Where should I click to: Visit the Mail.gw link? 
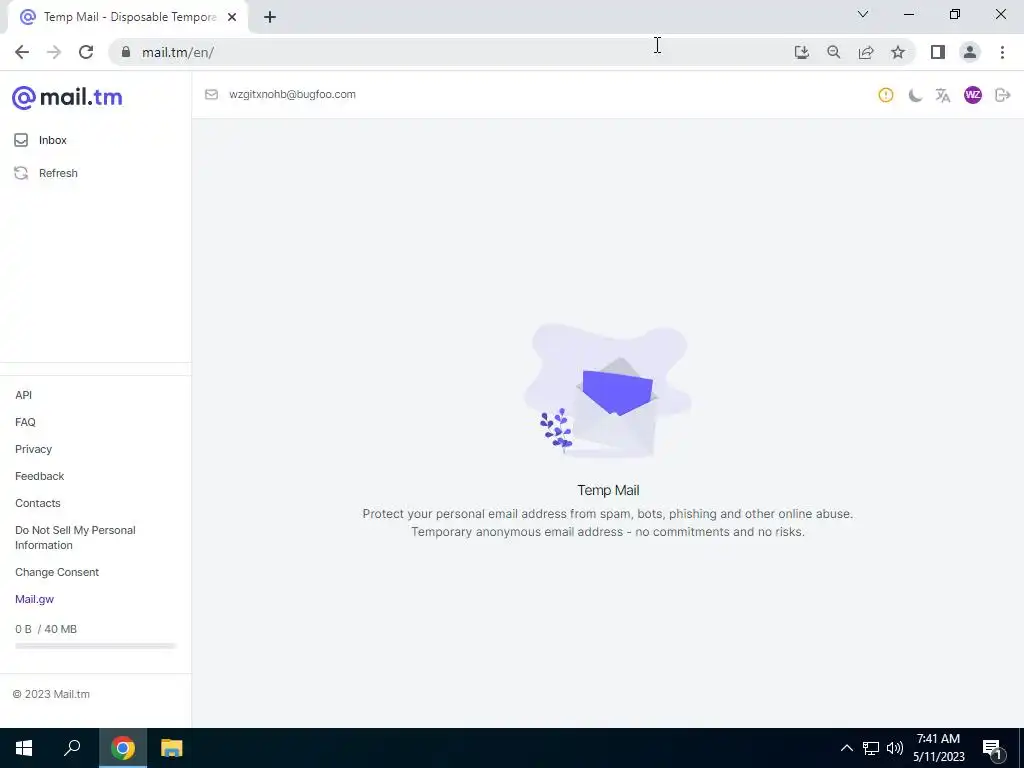tap(35, 599)
